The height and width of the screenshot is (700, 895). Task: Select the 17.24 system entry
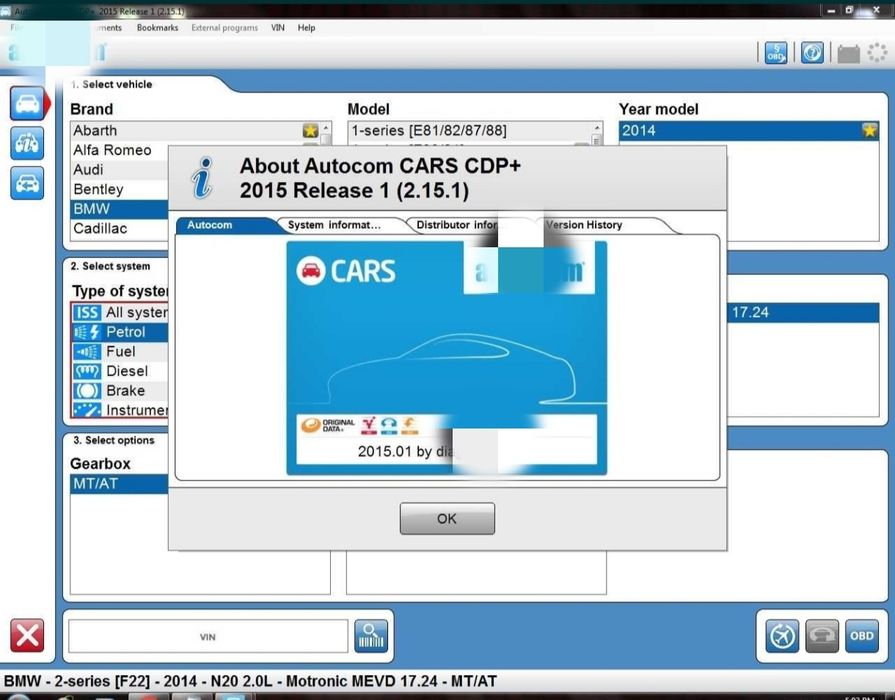[x=804, y=312]
